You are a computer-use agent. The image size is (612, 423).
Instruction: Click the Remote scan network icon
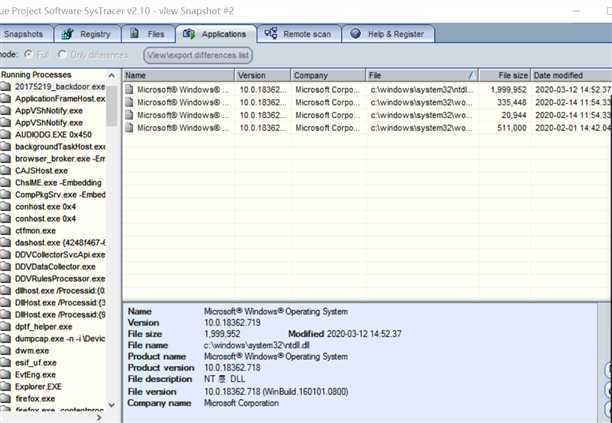pos(271,33)
